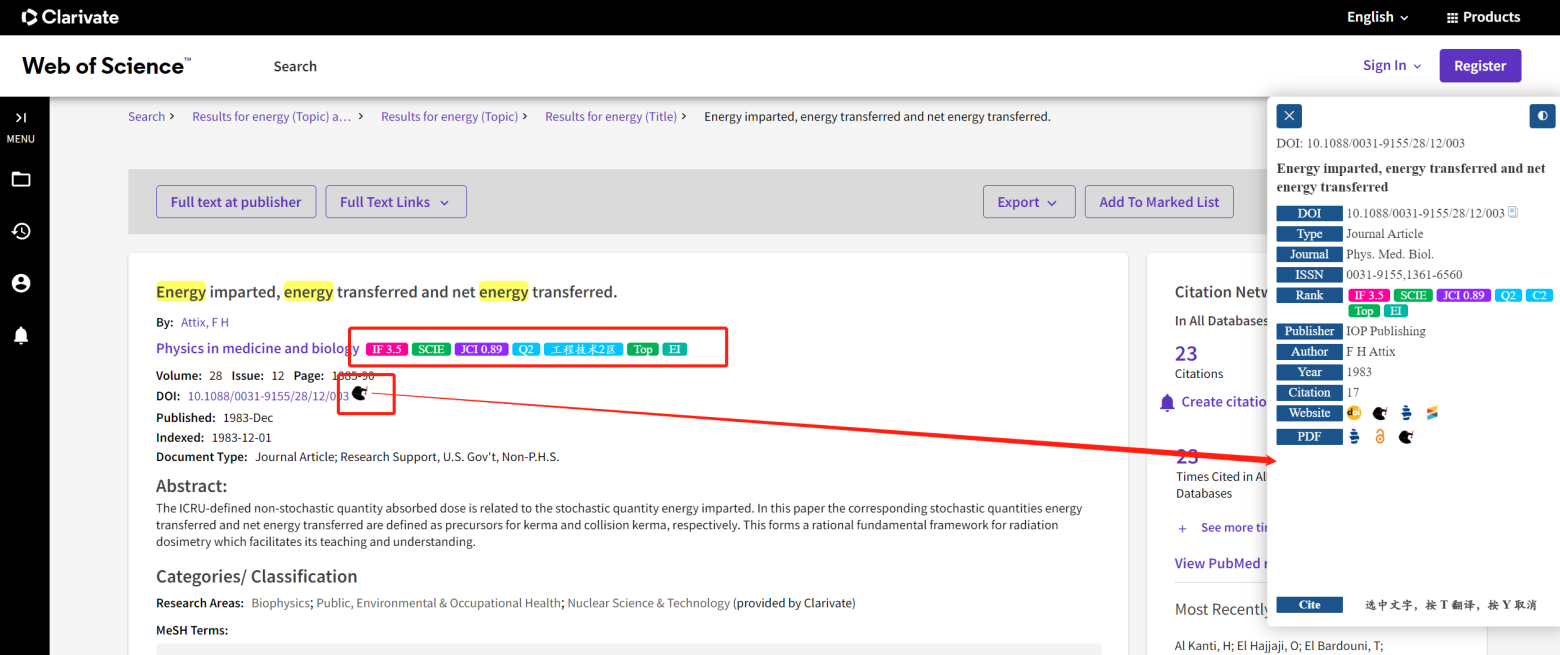Click the orange open-access lock in PDF row
Screen dimensions: 1560x655
click(1380, 437)
